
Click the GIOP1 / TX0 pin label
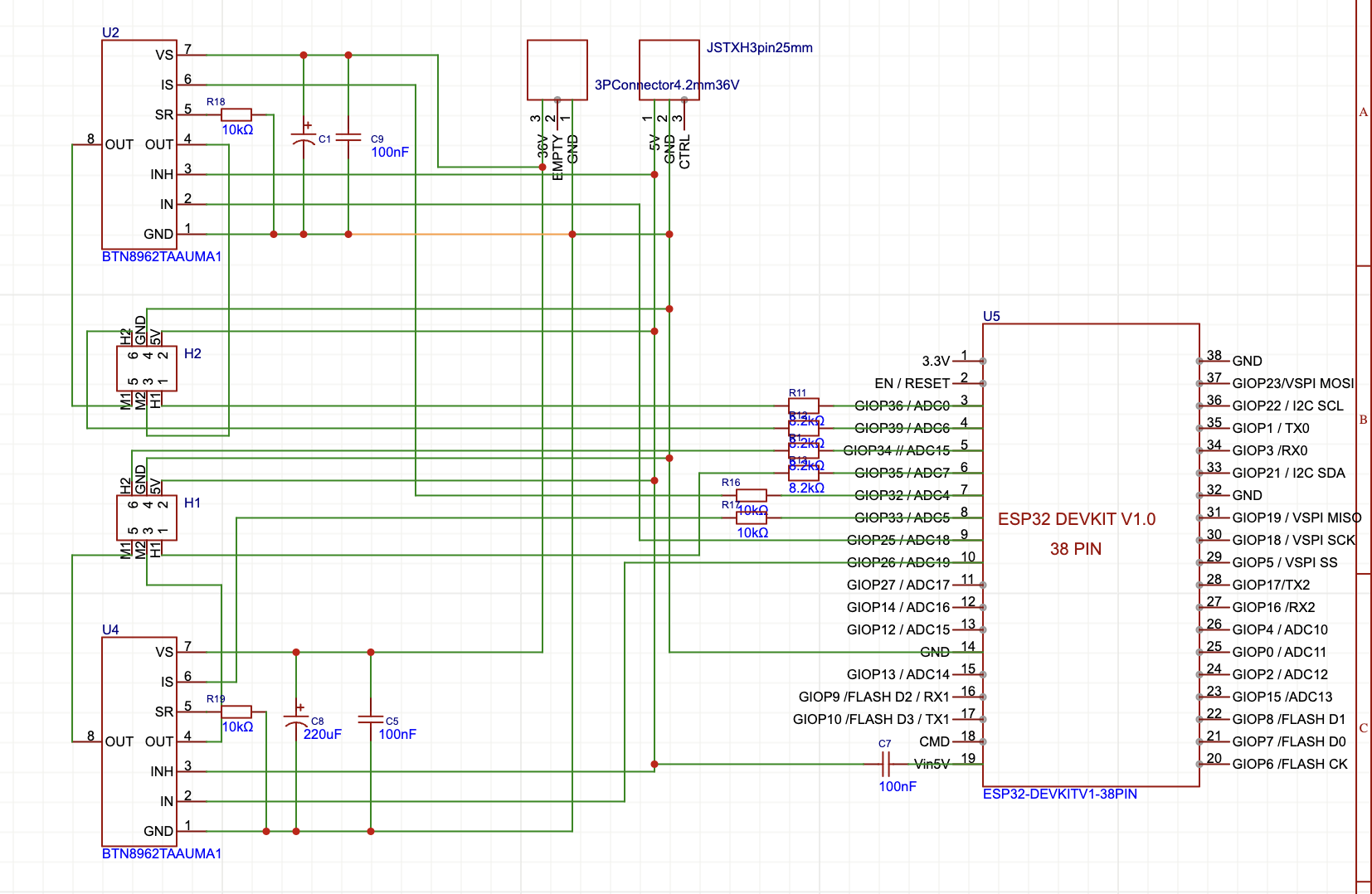click(1271, 428)
